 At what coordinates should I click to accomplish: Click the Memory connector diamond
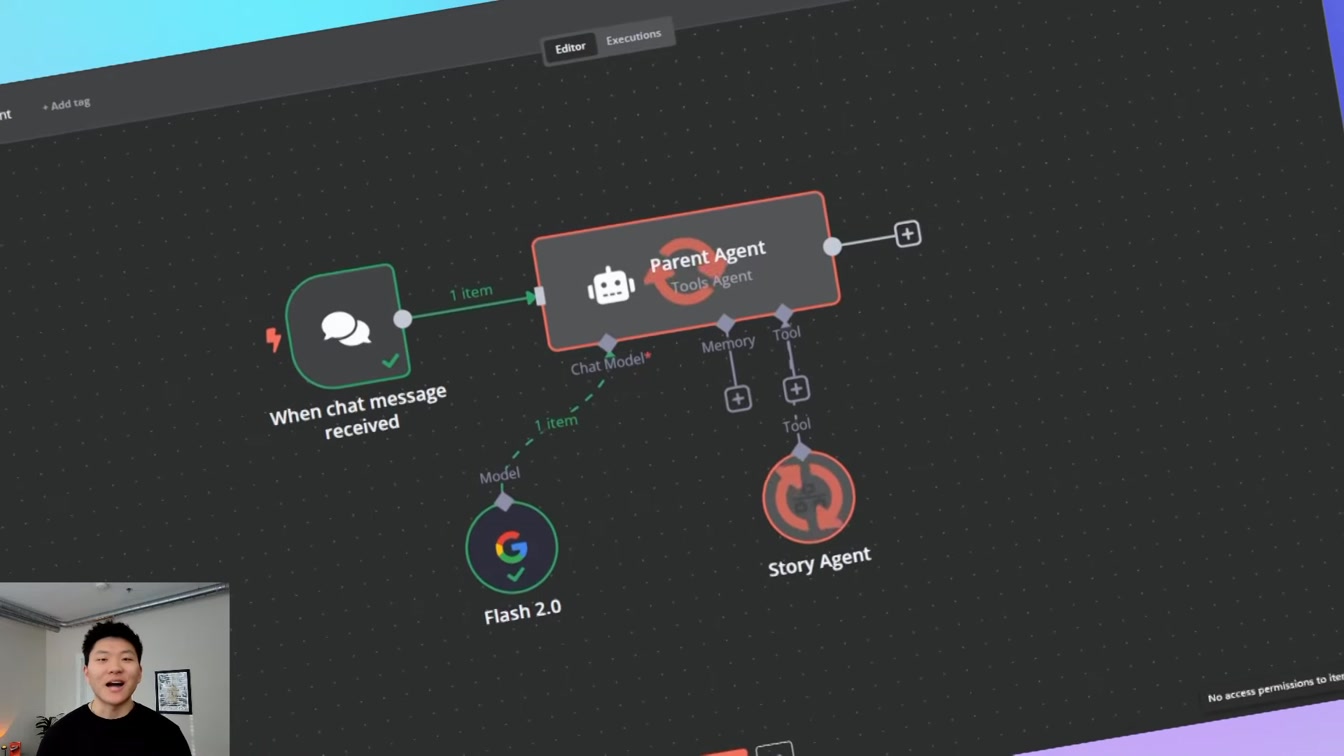[x=726, y=323]
